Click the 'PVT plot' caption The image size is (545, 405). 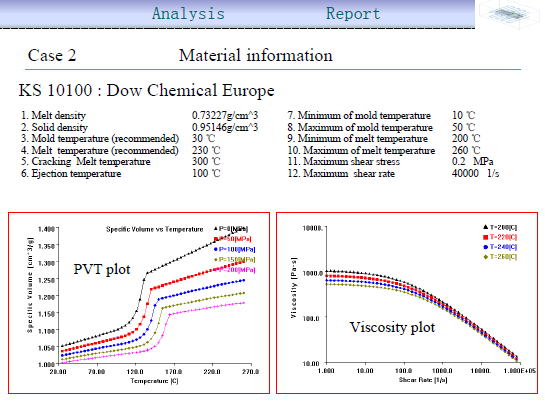click(102, 270)
